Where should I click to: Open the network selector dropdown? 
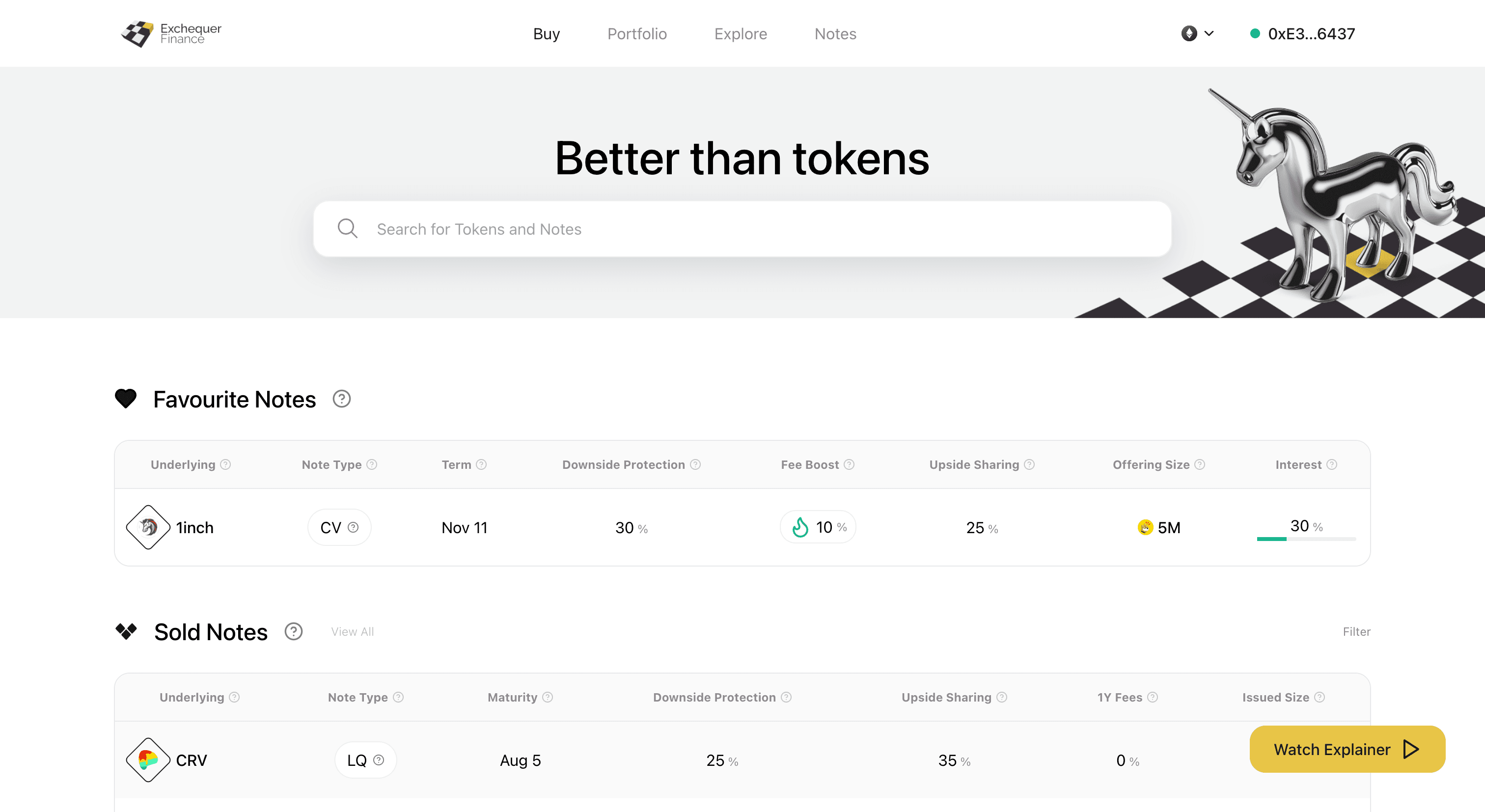coord(1197,33)
